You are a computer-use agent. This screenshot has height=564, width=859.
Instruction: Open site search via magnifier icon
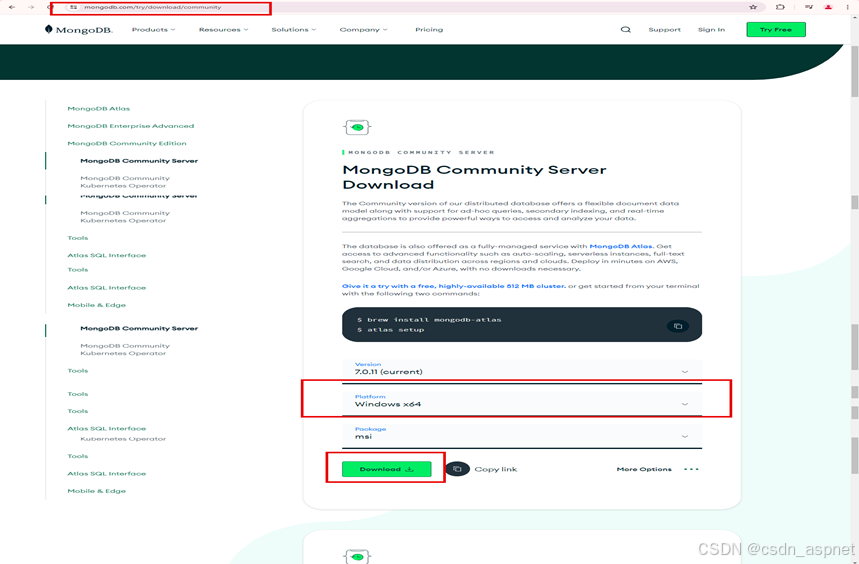(x=626, y=30)
